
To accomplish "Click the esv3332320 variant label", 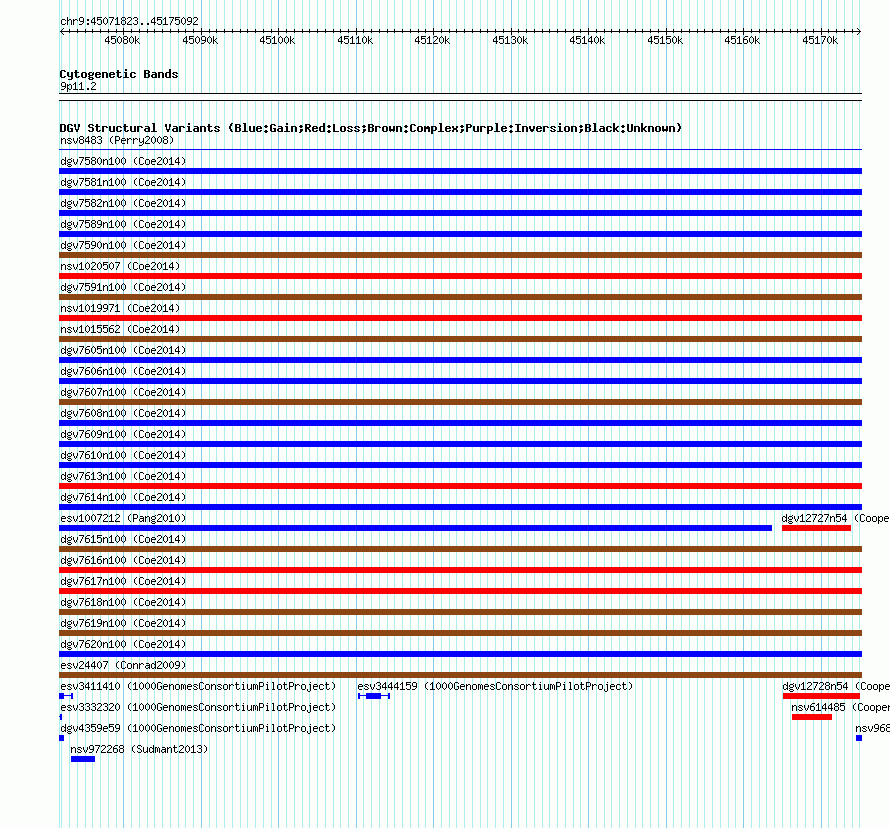I will (x=198, y=707).
